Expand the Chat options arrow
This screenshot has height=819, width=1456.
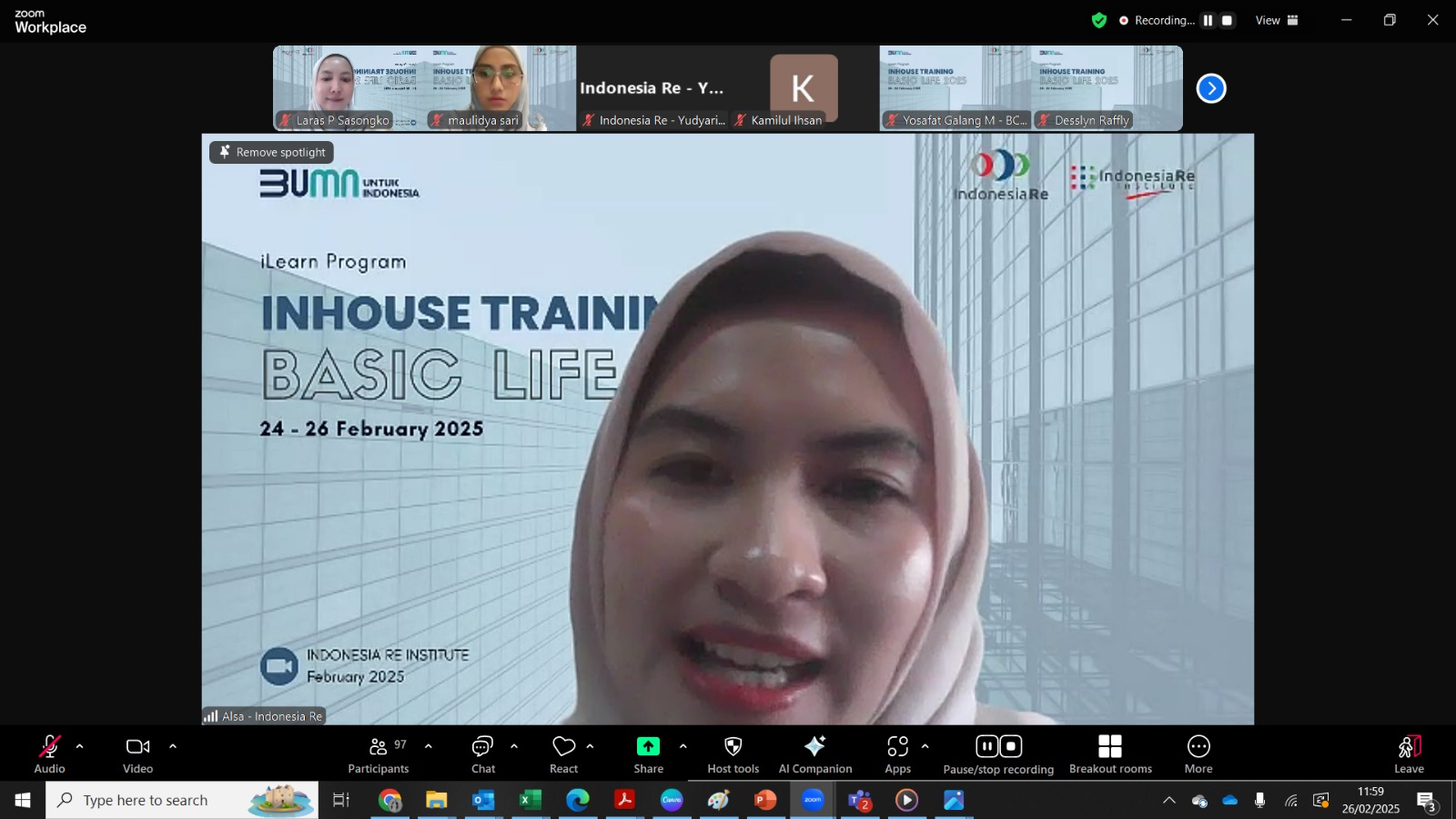point(514,746)
